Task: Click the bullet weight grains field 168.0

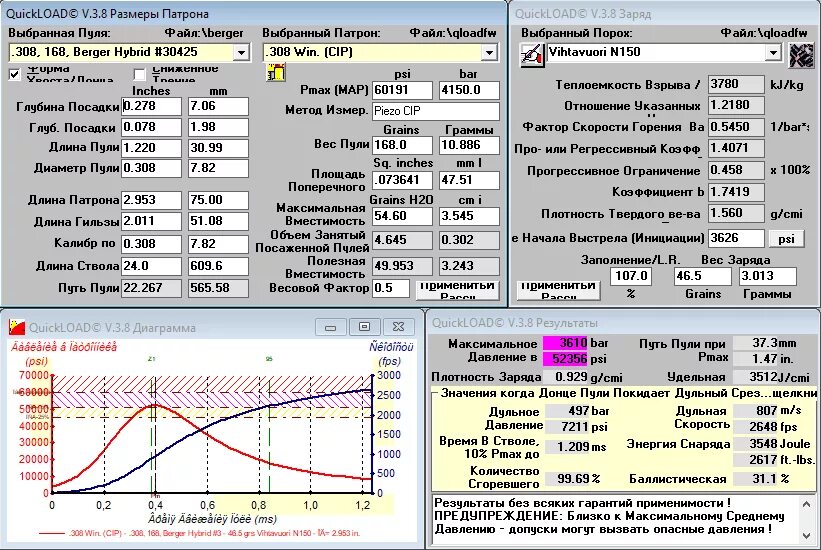Action: pyautogui.click(x=402, y=145)
